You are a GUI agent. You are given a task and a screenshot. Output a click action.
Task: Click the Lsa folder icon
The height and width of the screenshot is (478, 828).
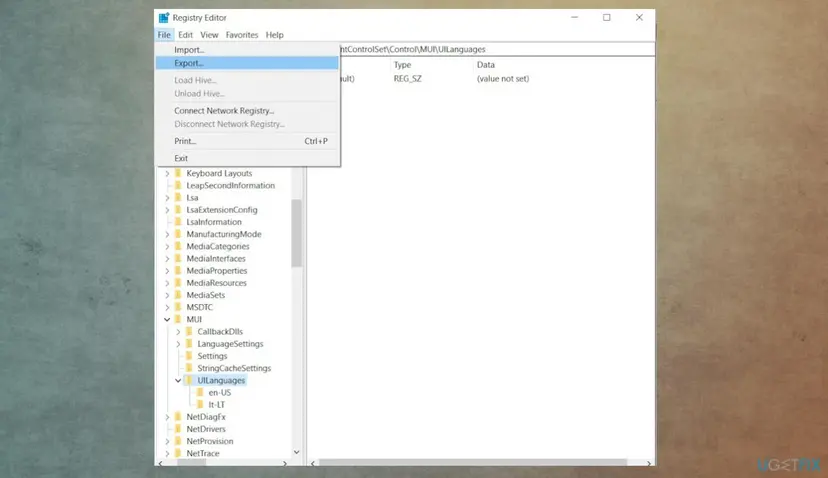click(178, 198)
